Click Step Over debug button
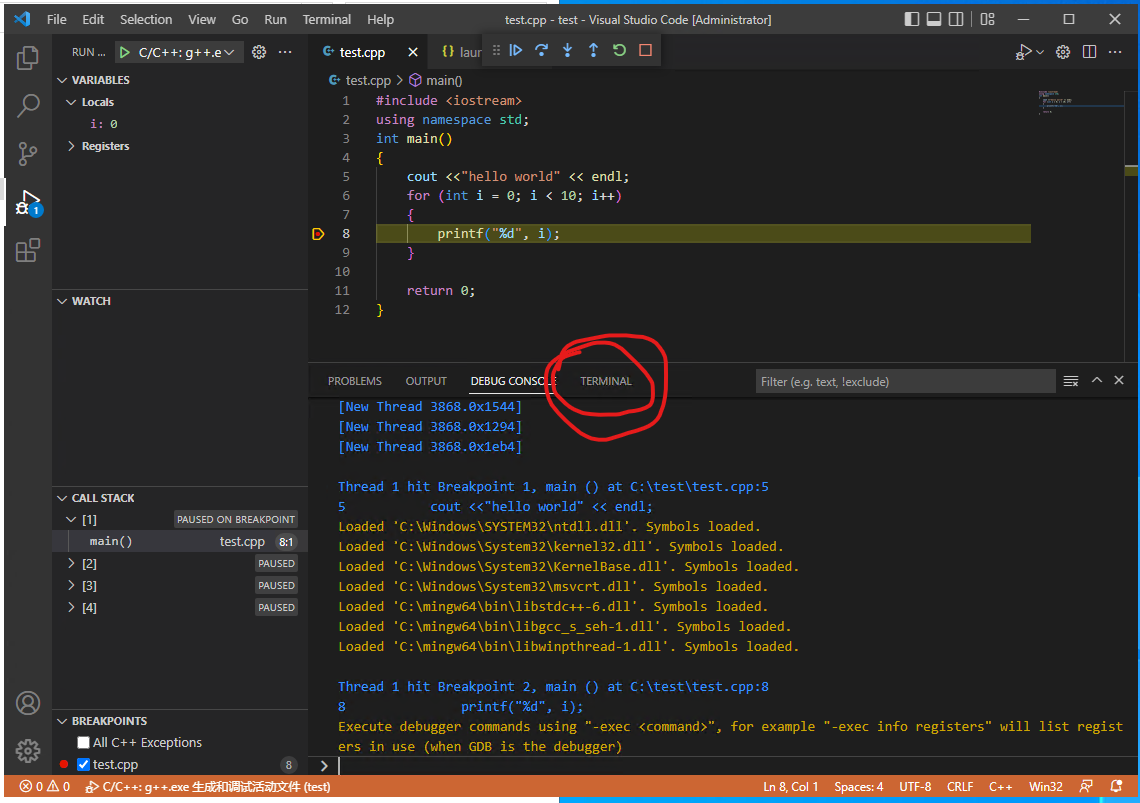The width and height of the screenshot is (1140, 803). point(542,50)
